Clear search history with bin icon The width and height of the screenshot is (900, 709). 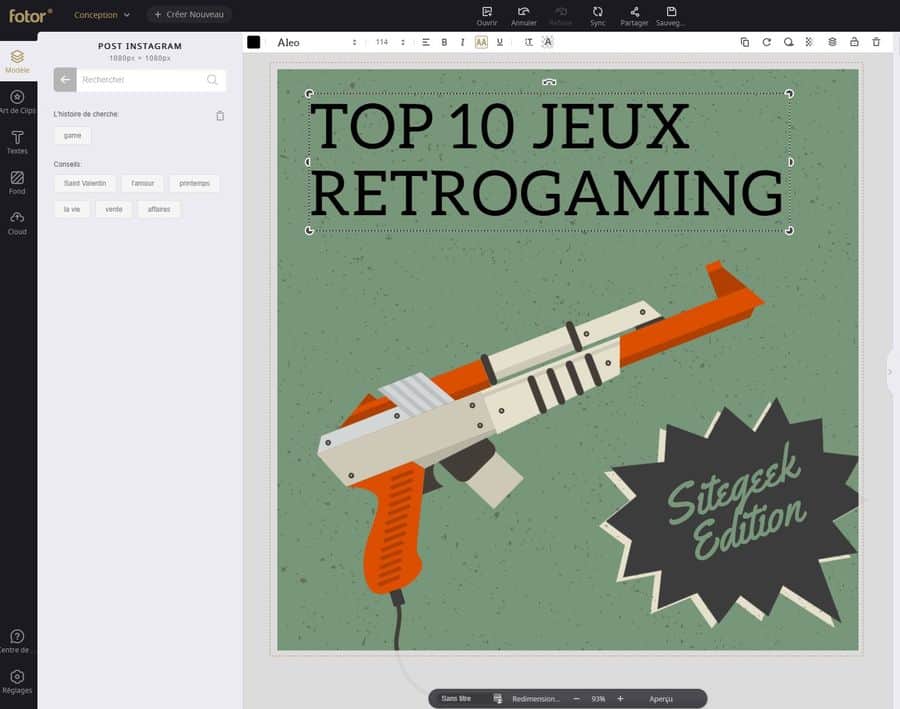(x=220, y=116)
